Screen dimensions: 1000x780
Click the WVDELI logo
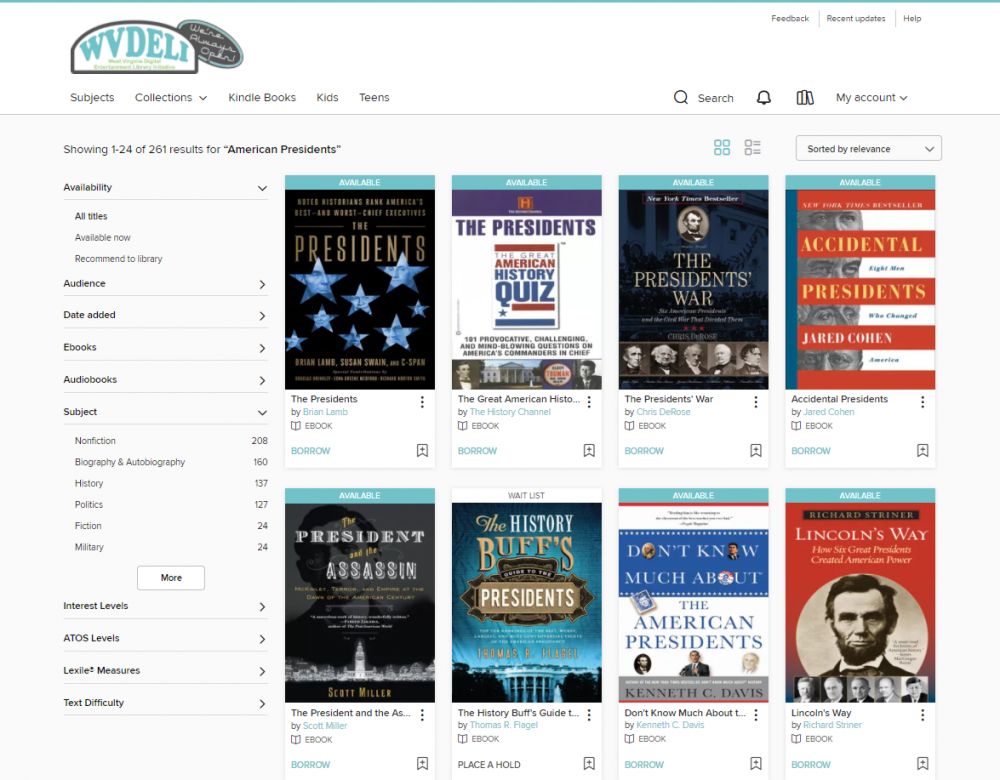coord(156,47)
